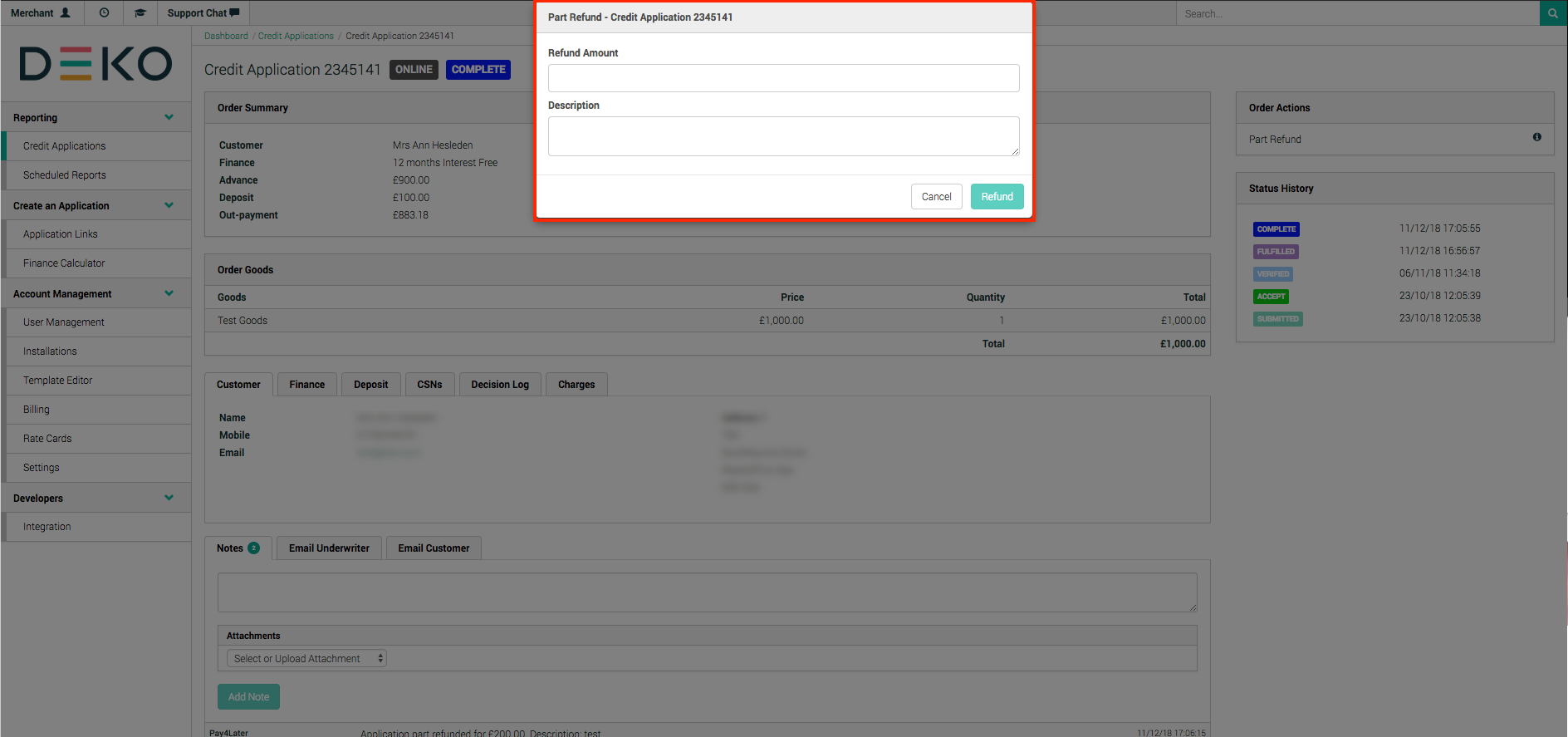This screenshot has width=1568, height=737.
Task: Cancel the part refund dialog
Action: (x=936, y=197)
